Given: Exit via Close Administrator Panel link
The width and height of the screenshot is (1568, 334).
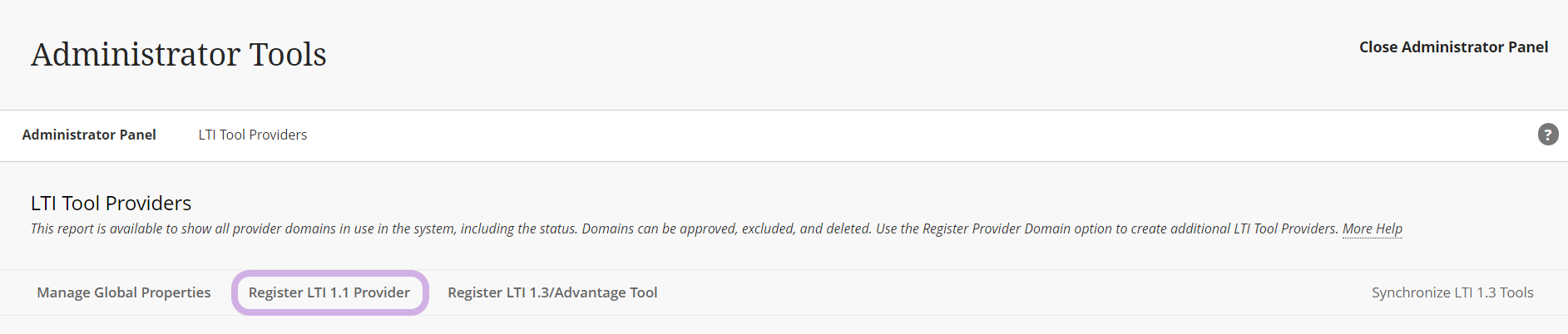Looking at the screenshot, I should point(1453,47).
